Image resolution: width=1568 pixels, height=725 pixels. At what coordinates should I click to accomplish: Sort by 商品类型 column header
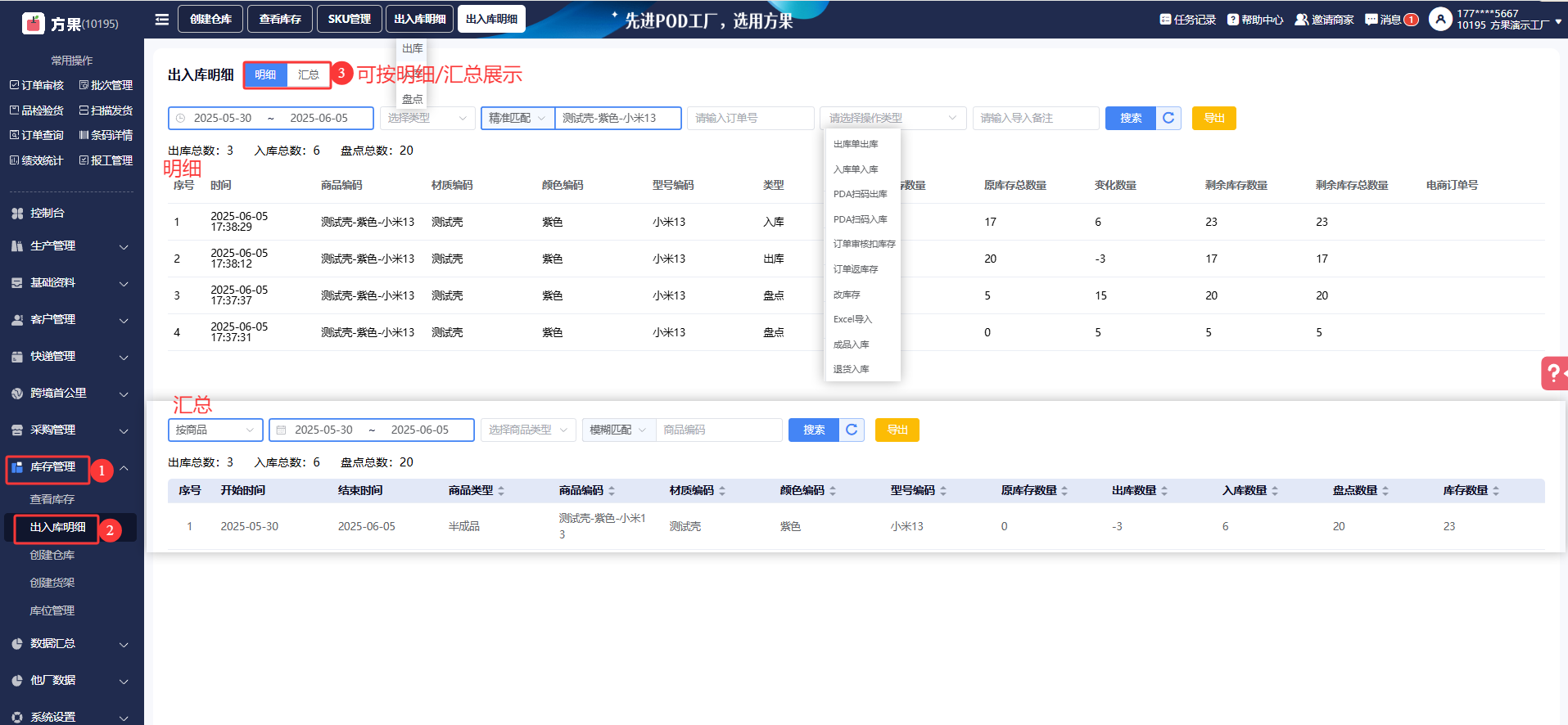tap(476, 490)
